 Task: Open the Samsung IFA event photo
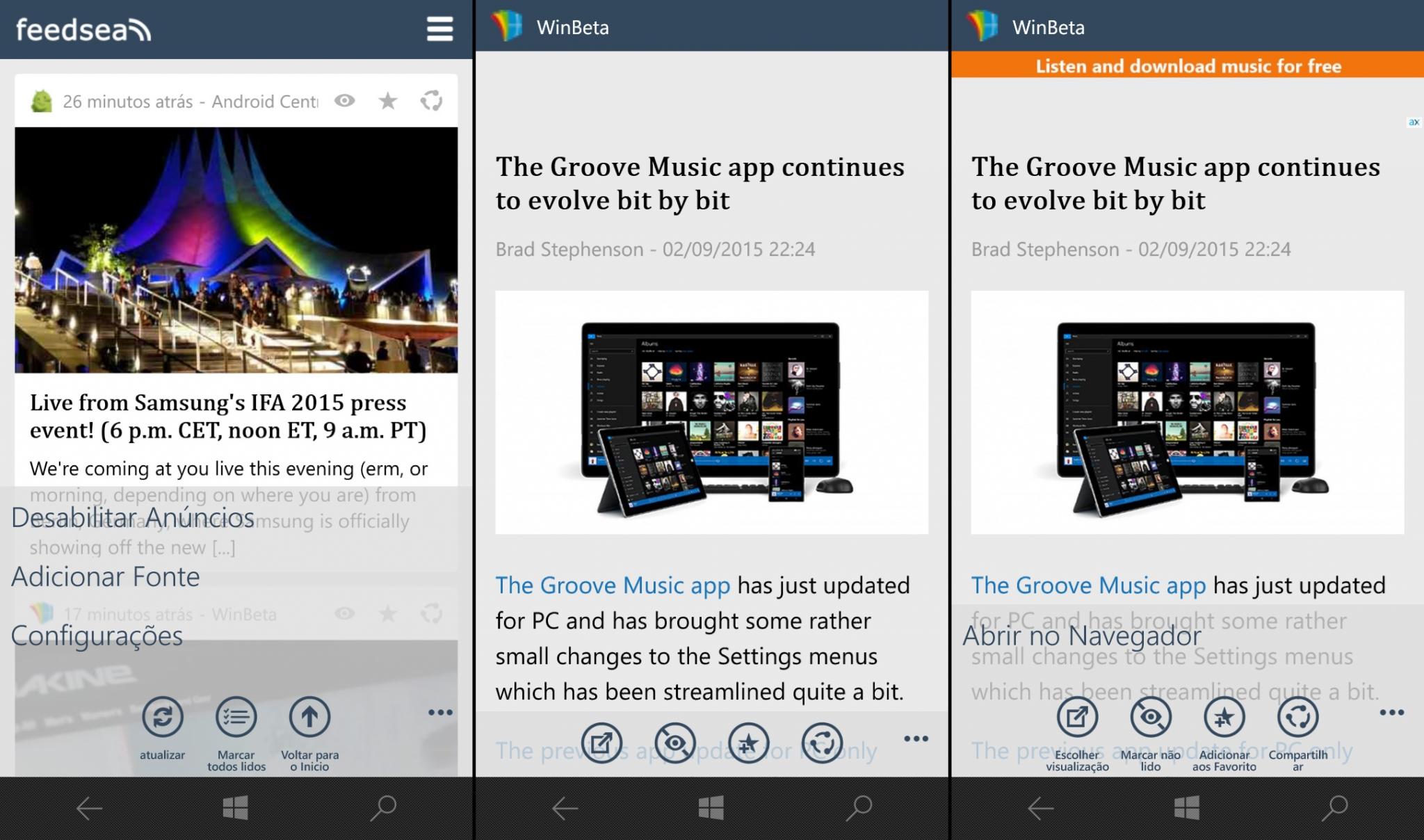236,250
